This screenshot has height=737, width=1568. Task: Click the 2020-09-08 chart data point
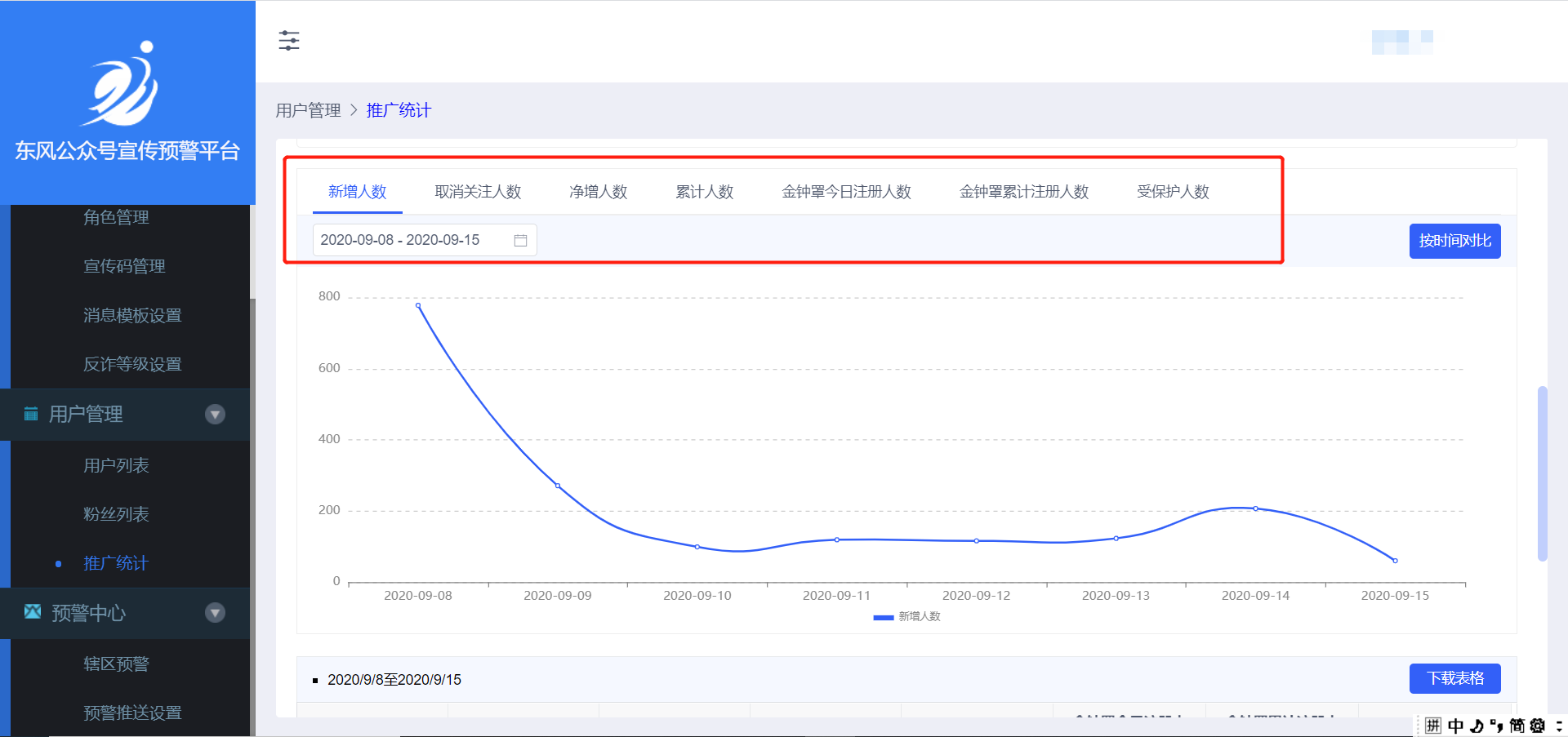point(418,305)
